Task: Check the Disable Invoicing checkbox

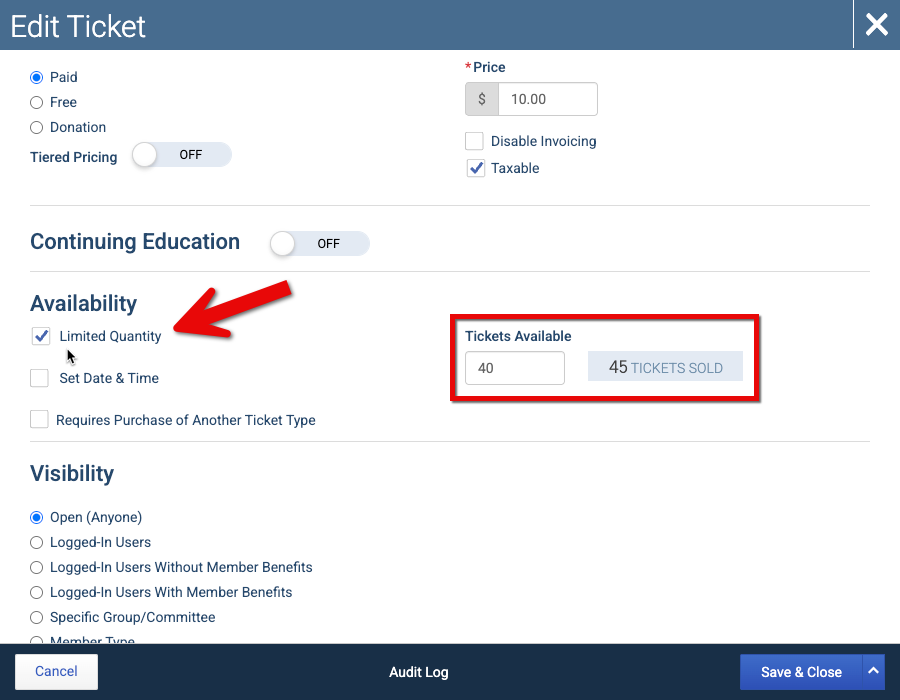Action: 474,141
